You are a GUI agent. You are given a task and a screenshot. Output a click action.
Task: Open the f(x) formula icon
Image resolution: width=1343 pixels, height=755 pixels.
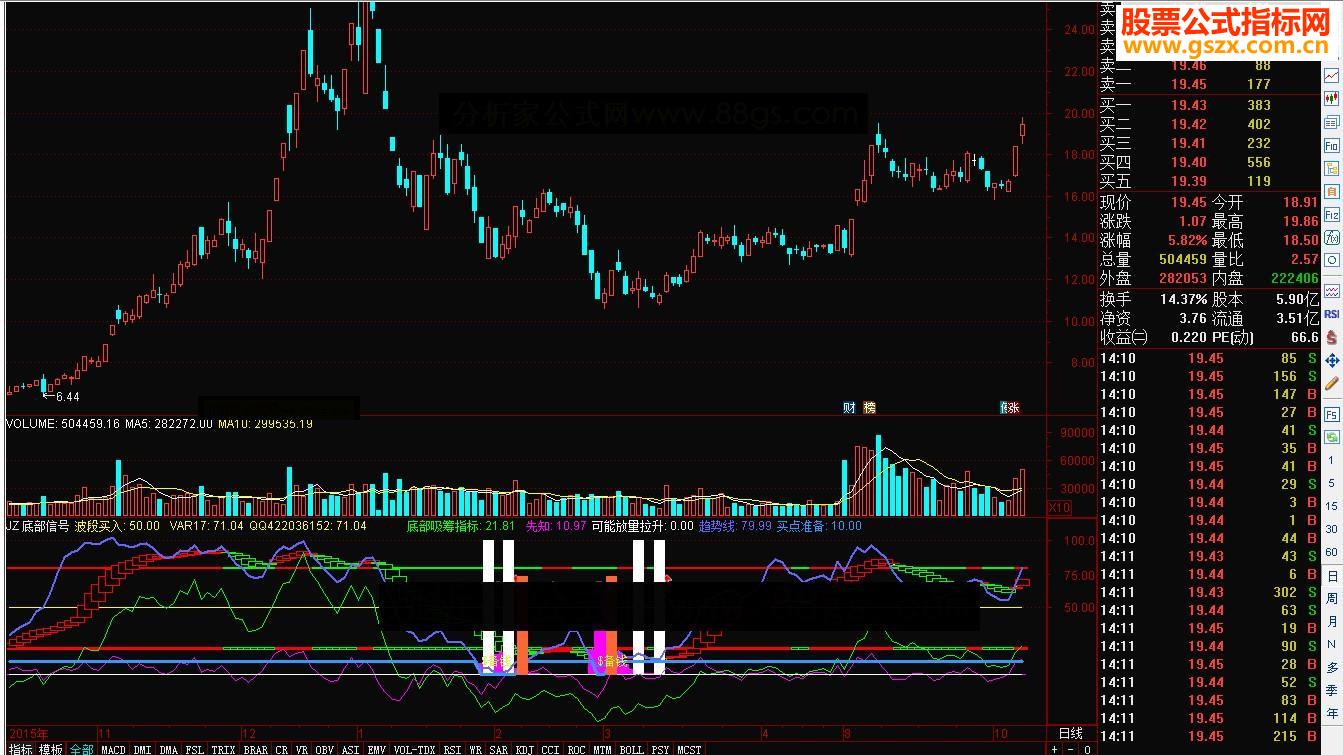(1332, 238)
